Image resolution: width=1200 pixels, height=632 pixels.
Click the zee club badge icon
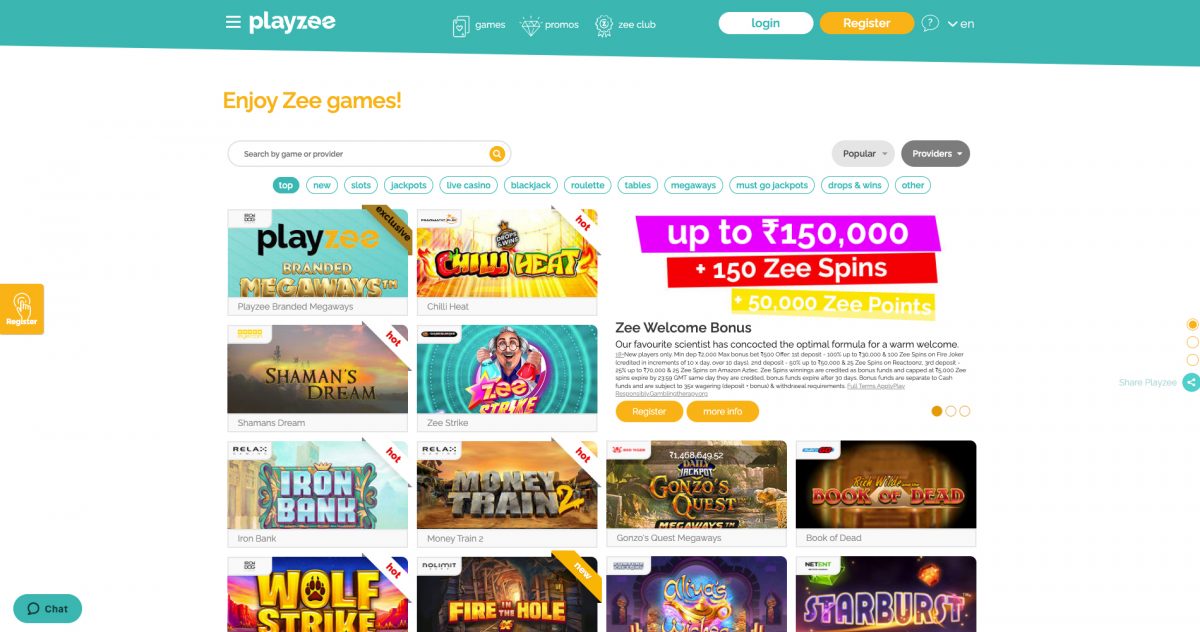604,25
